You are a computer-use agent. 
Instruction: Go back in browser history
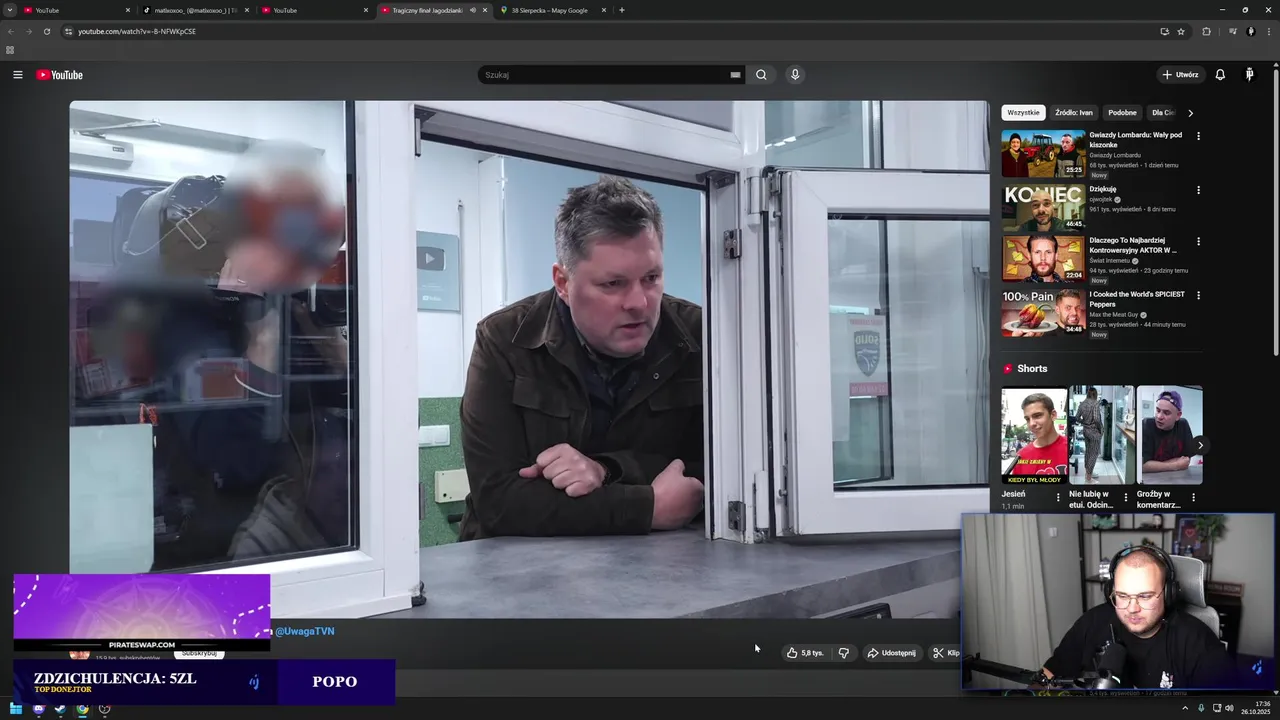(x=11, y=31)
